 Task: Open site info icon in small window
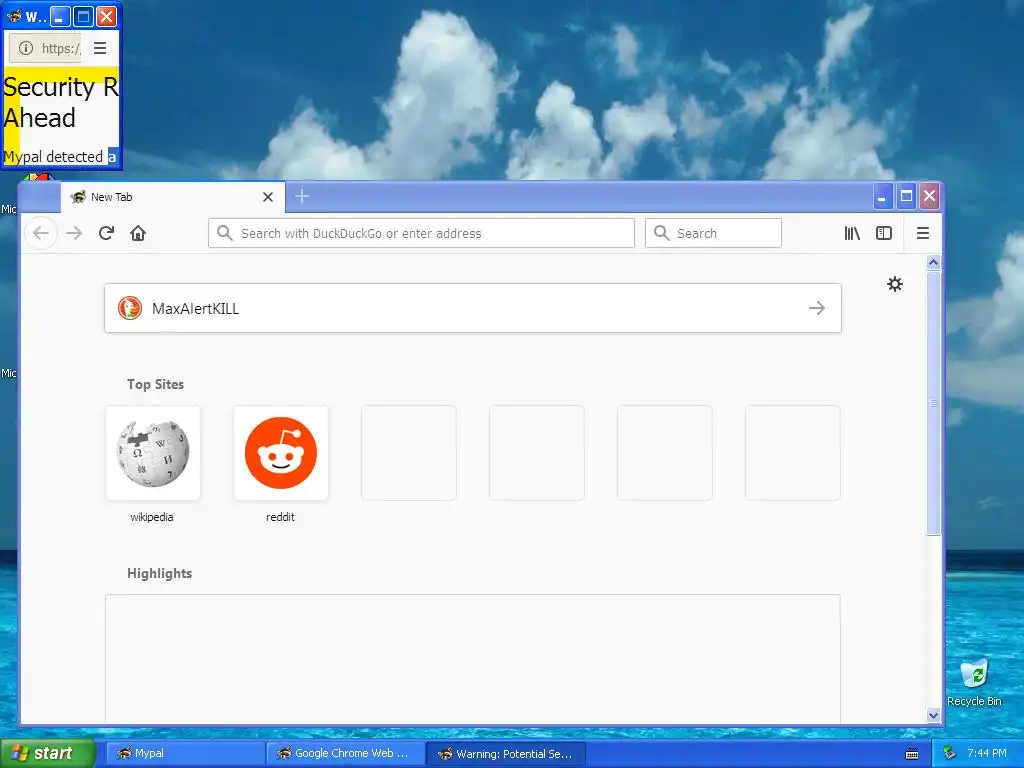click(x=25, y=48)
